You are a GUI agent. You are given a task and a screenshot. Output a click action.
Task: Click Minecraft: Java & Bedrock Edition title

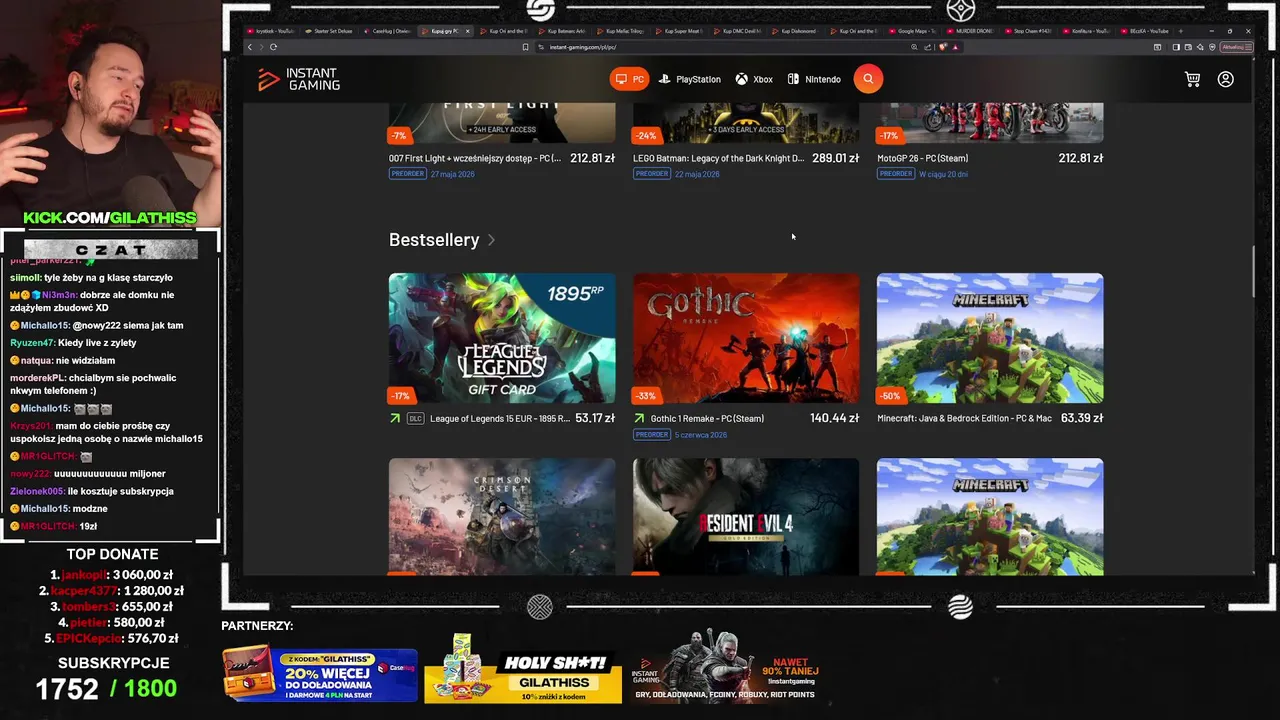(x=964, y=419)
